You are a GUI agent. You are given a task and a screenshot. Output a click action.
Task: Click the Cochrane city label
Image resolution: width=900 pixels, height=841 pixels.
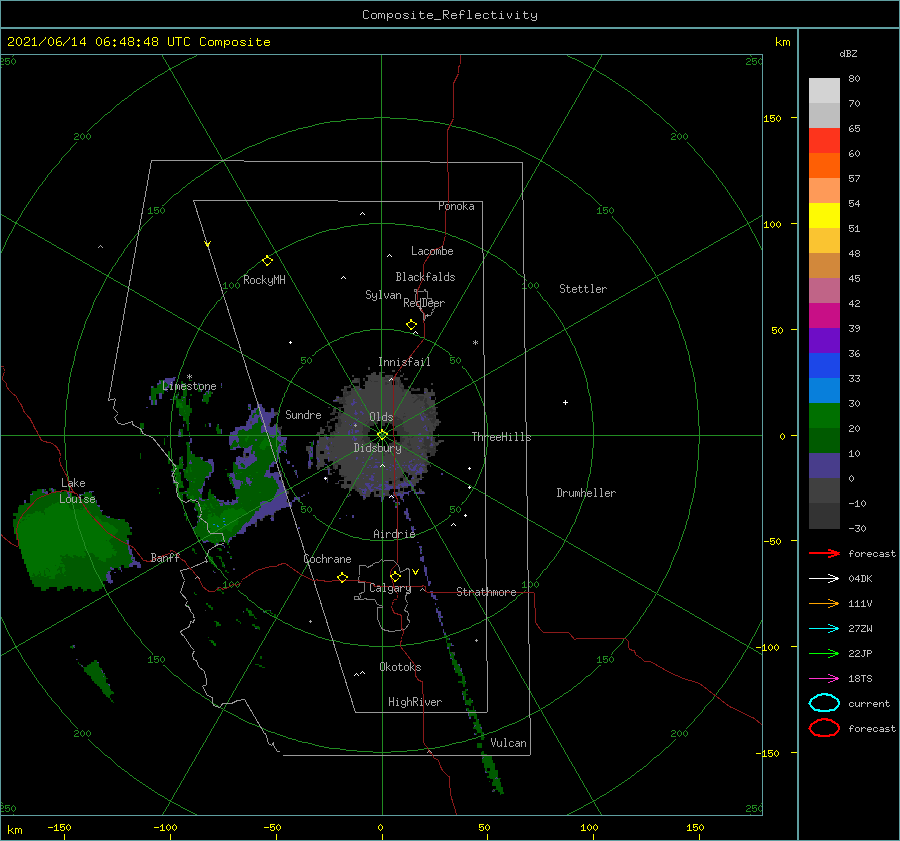327,559
